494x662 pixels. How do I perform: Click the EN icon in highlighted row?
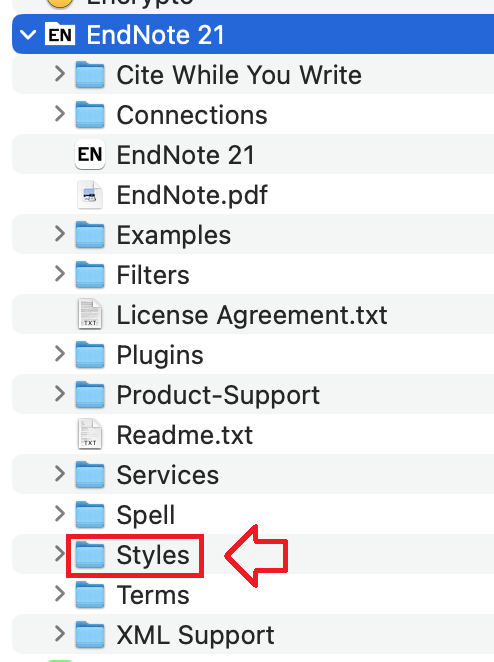pos(60,34)
